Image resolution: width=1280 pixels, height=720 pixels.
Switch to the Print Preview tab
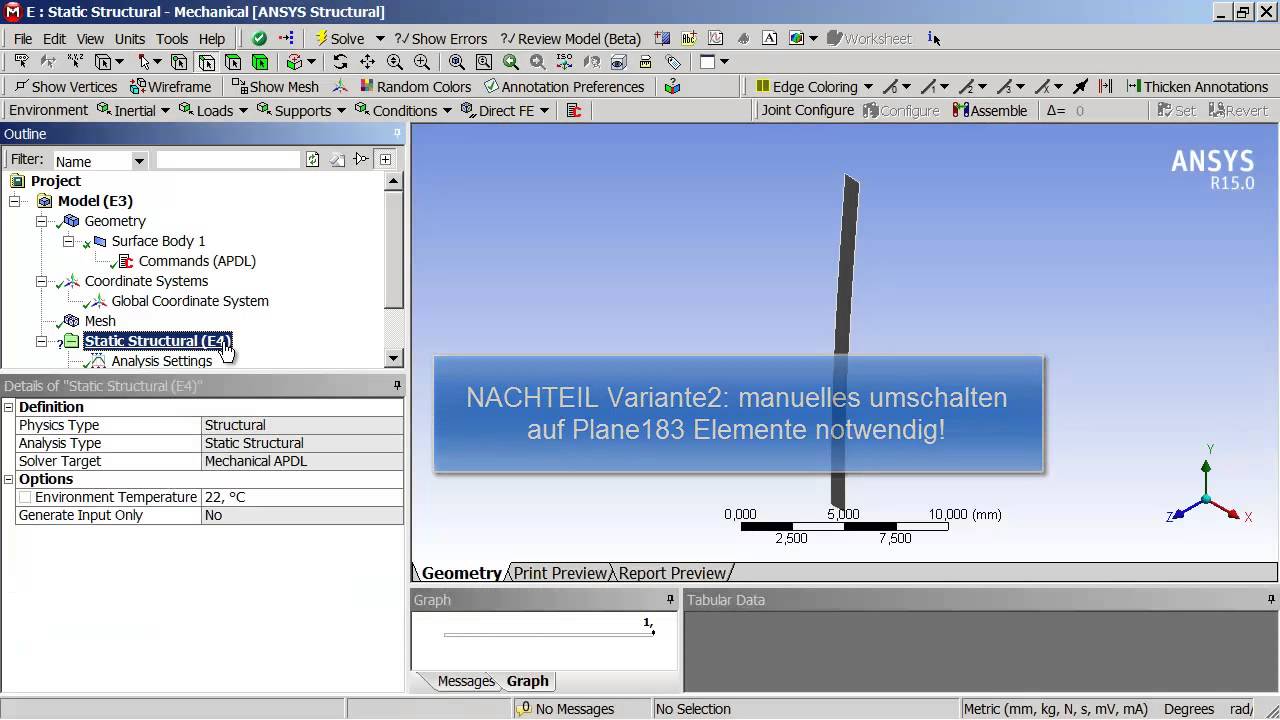(560, 573)
